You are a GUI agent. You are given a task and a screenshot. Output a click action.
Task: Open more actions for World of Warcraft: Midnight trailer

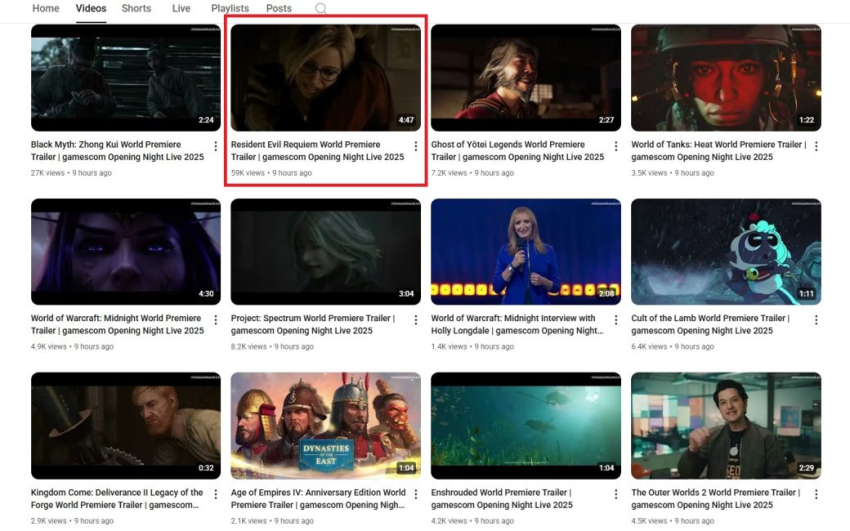[x=215, y=321]
